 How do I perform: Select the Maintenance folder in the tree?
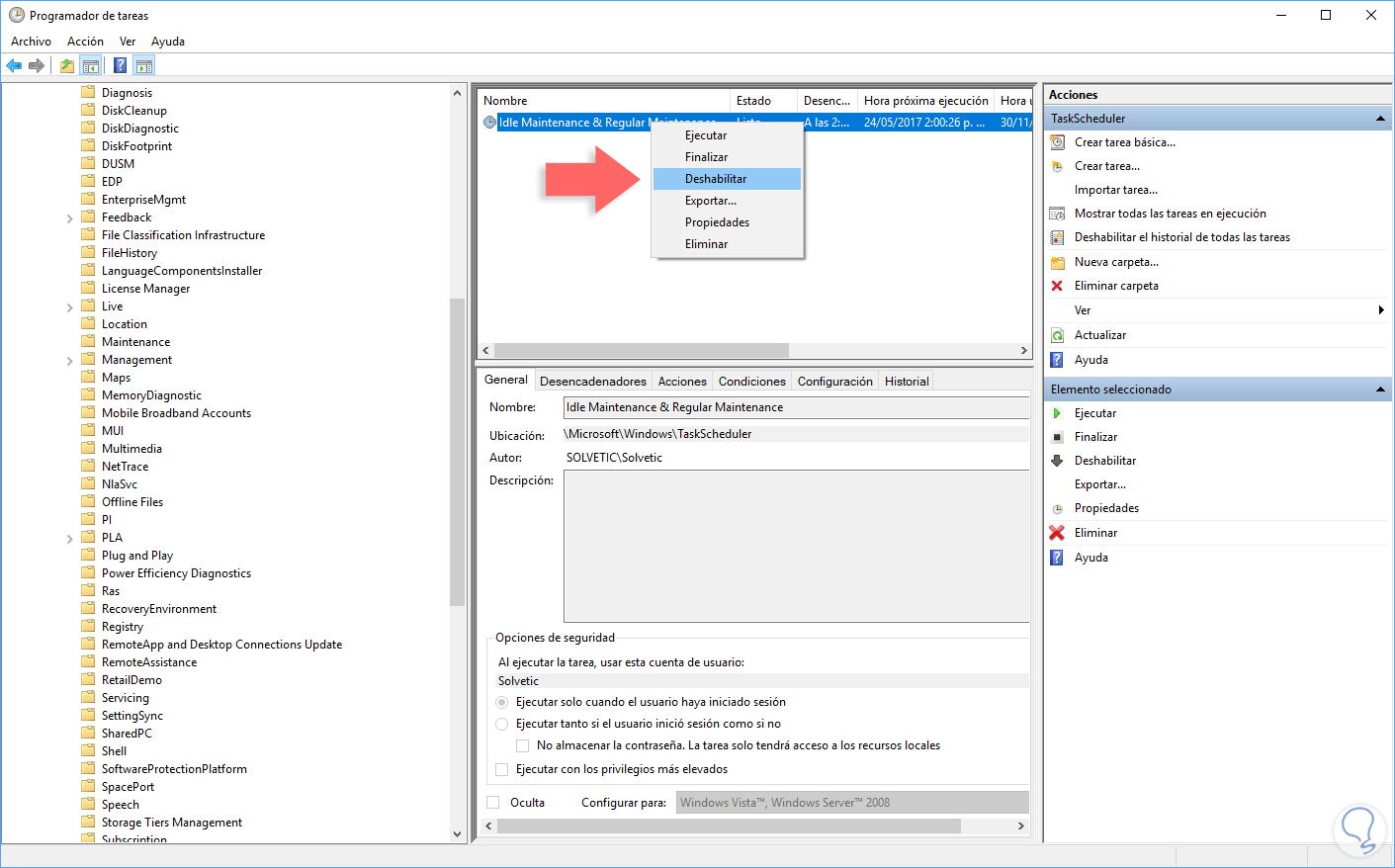[135, 342]
